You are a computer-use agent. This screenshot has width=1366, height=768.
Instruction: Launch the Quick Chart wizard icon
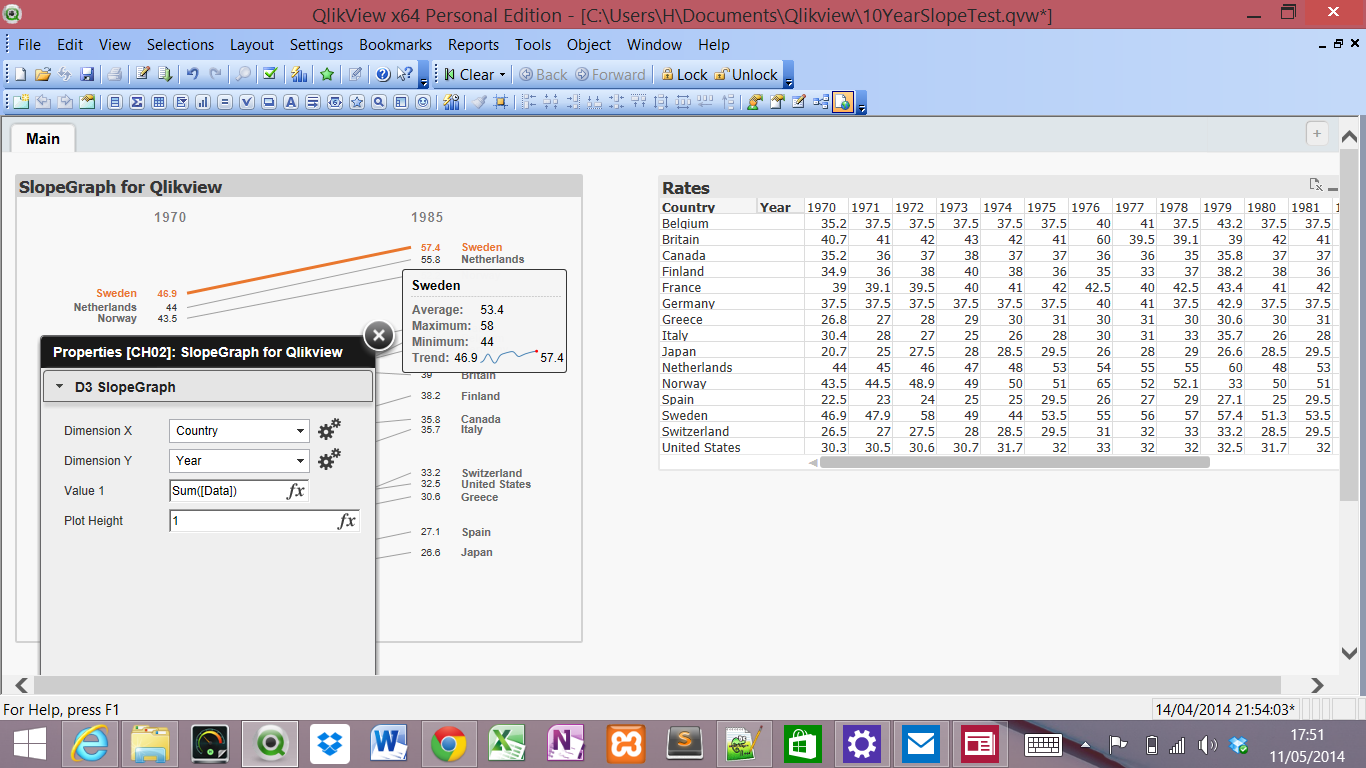pos(299,74)
